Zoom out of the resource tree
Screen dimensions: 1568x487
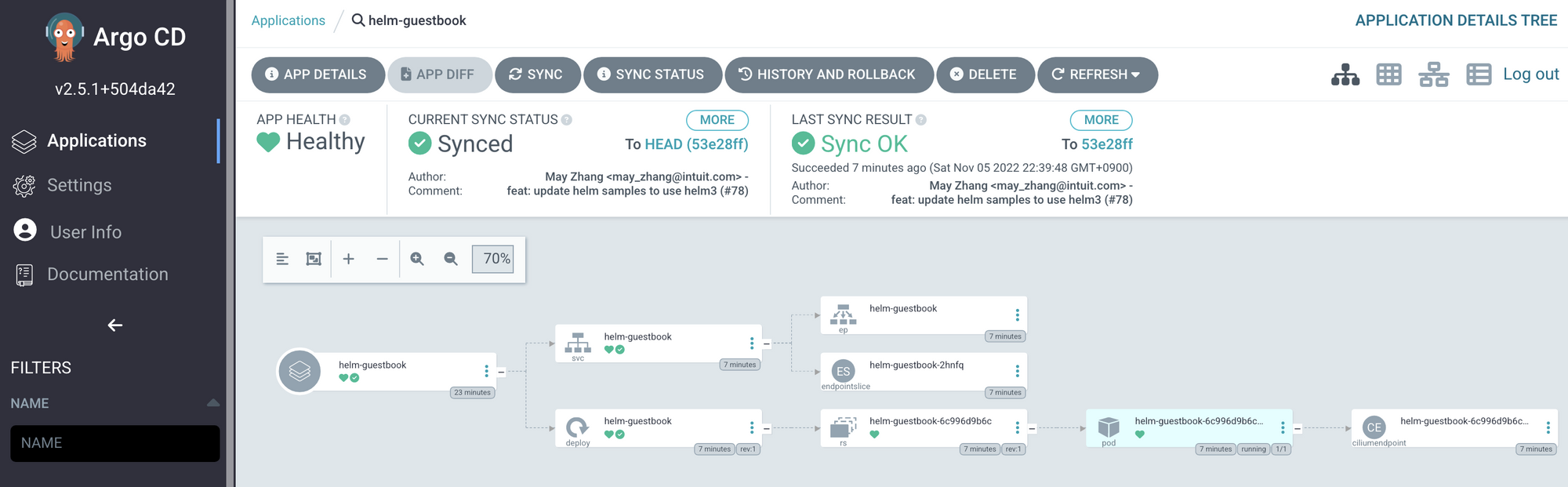click(451, 259)
